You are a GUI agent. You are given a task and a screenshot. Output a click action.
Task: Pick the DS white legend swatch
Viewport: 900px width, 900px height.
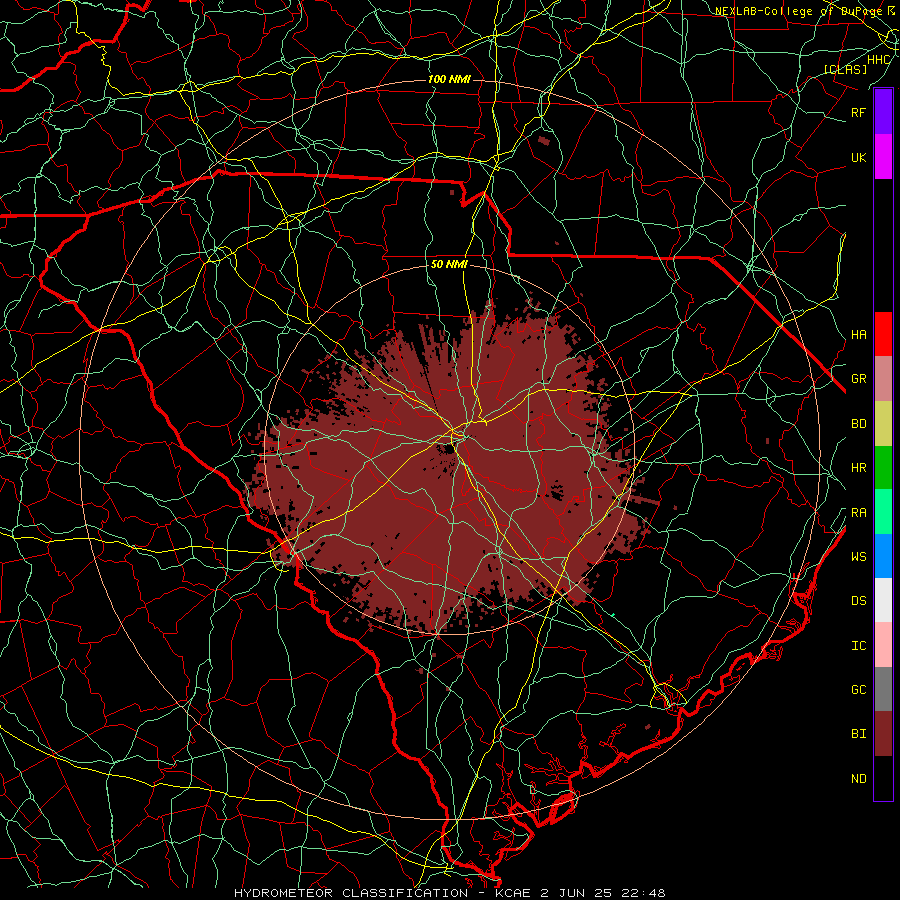(x=883, y=600)
